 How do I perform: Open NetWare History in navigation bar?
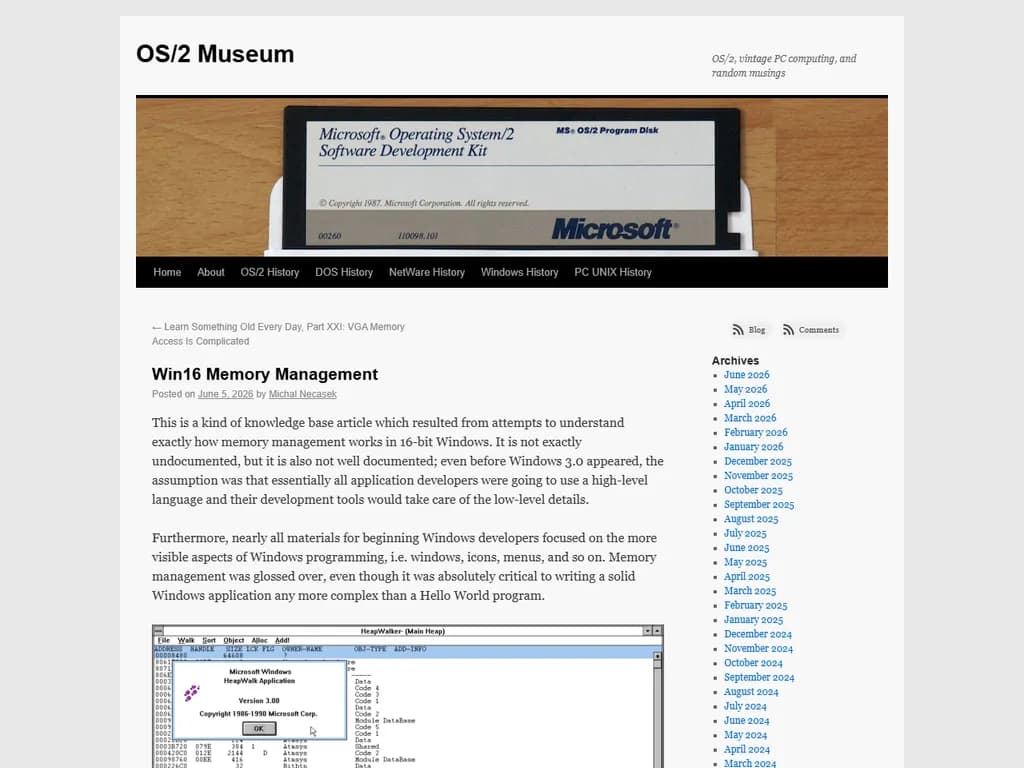click(x=427, y=272)
